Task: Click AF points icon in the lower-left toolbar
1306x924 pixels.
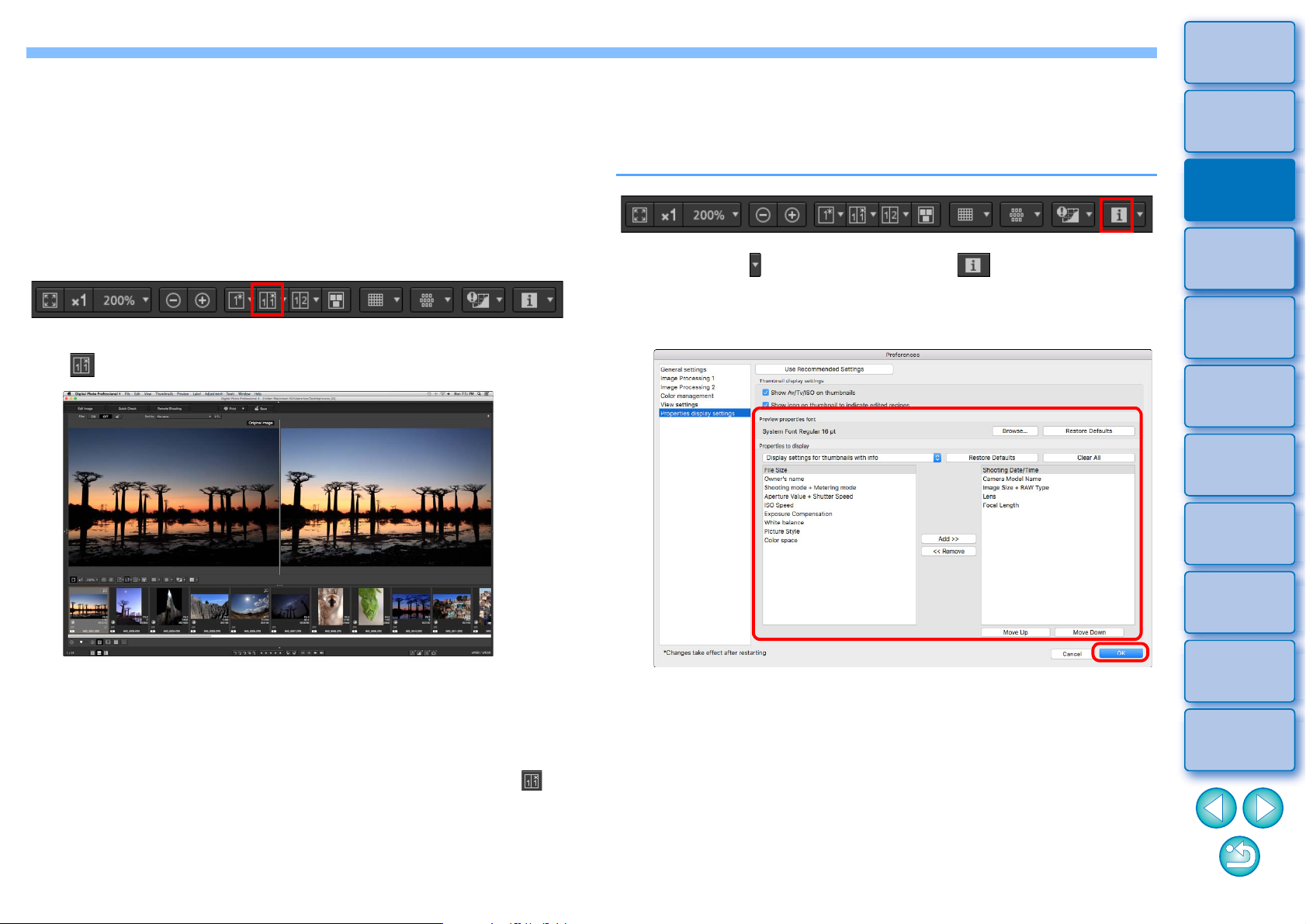Action: (x=427, y=300)
